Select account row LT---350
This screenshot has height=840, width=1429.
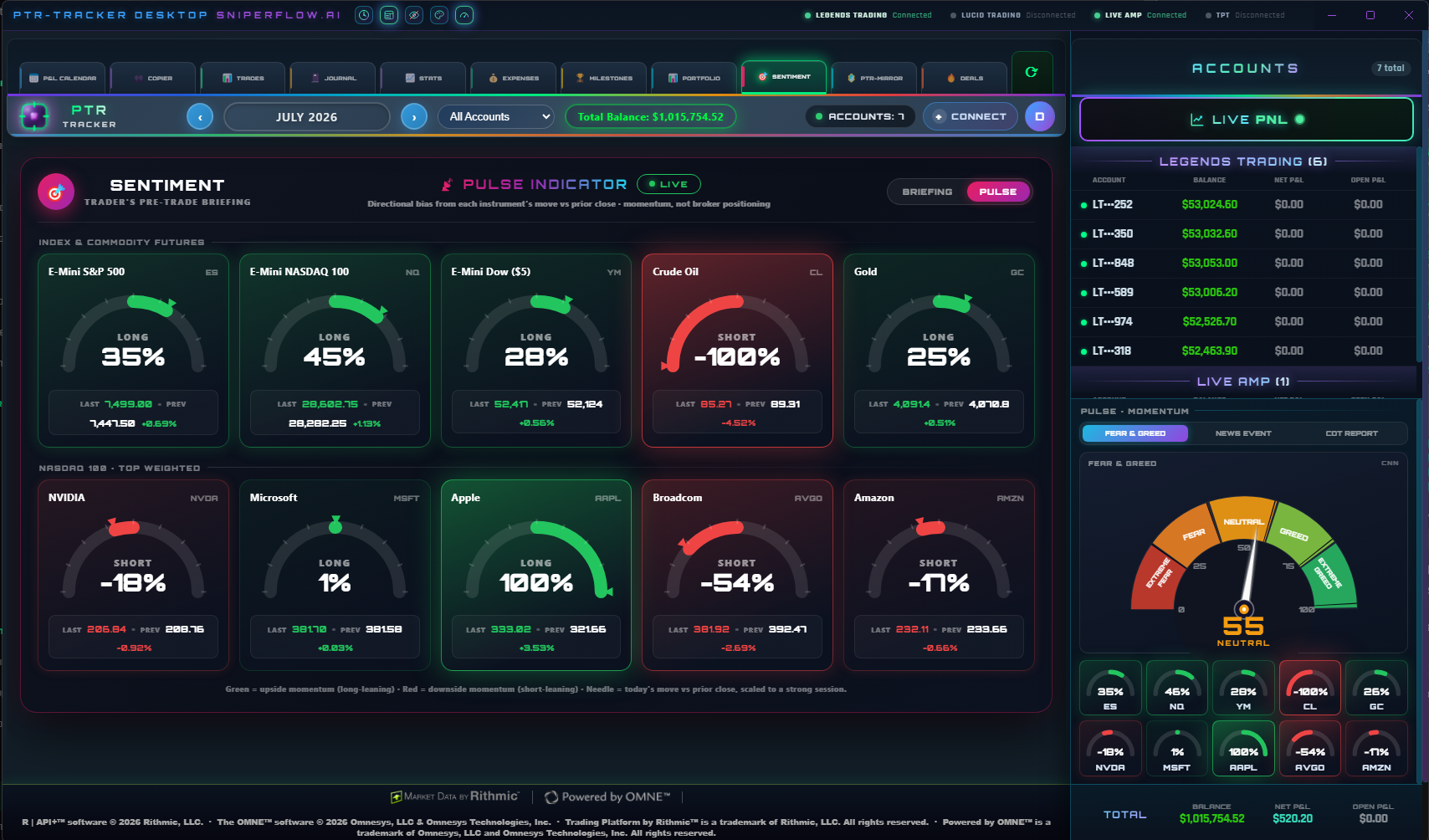1244,234
